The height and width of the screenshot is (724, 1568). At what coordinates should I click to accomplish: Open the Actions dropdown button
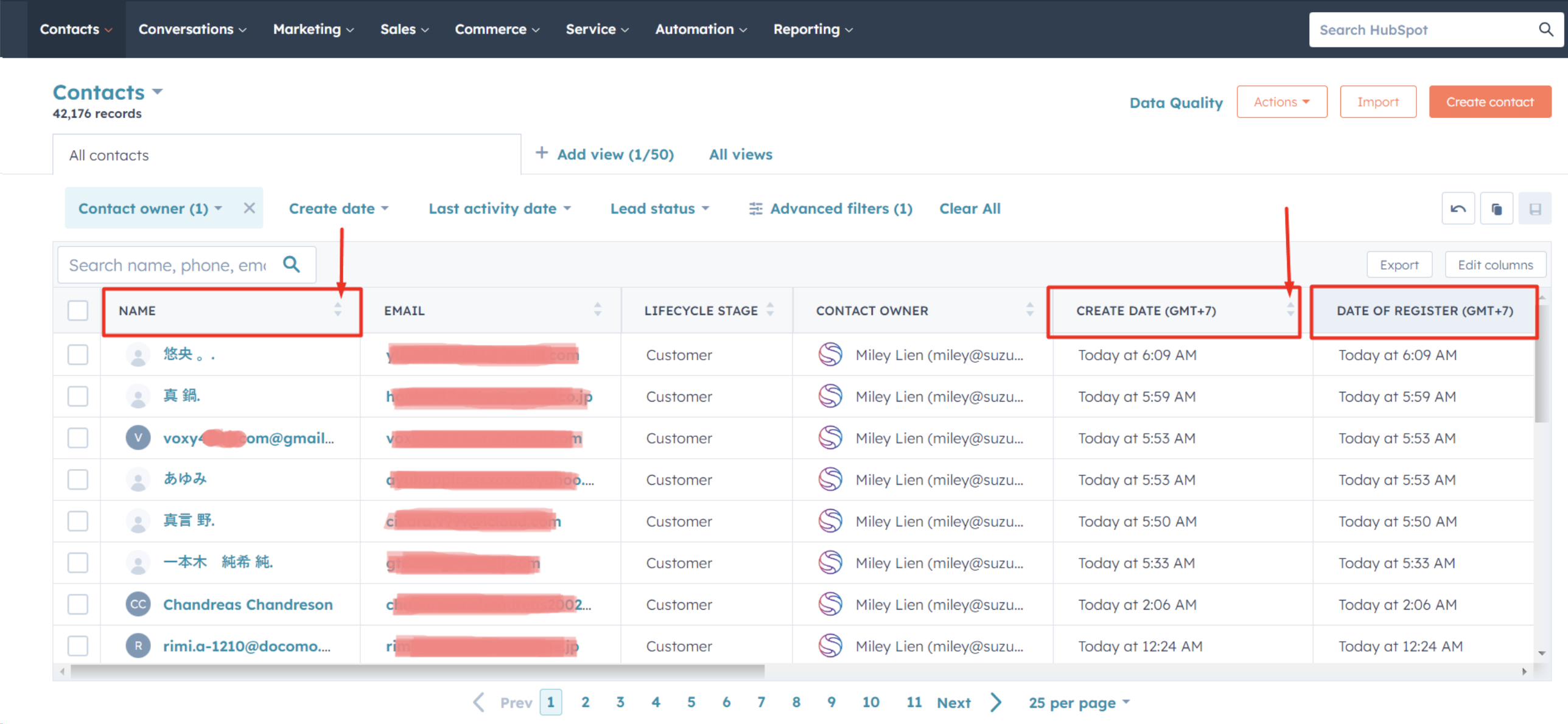(x=1282, y=102)
